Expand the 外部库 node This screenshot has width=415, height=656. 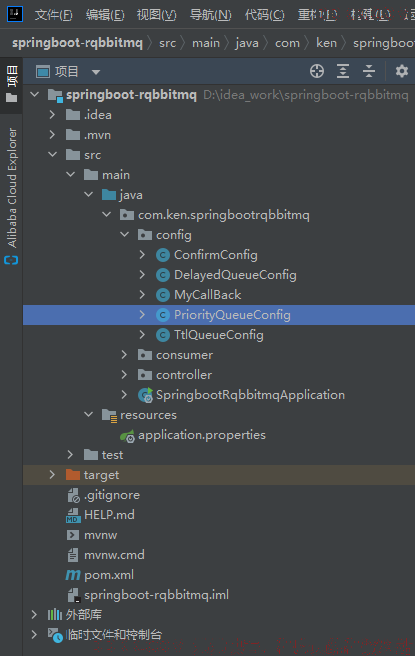point(34,615)
